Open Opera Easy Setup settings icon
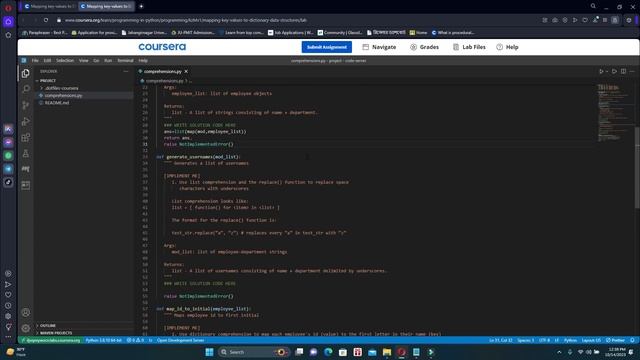 pos(629,20)
